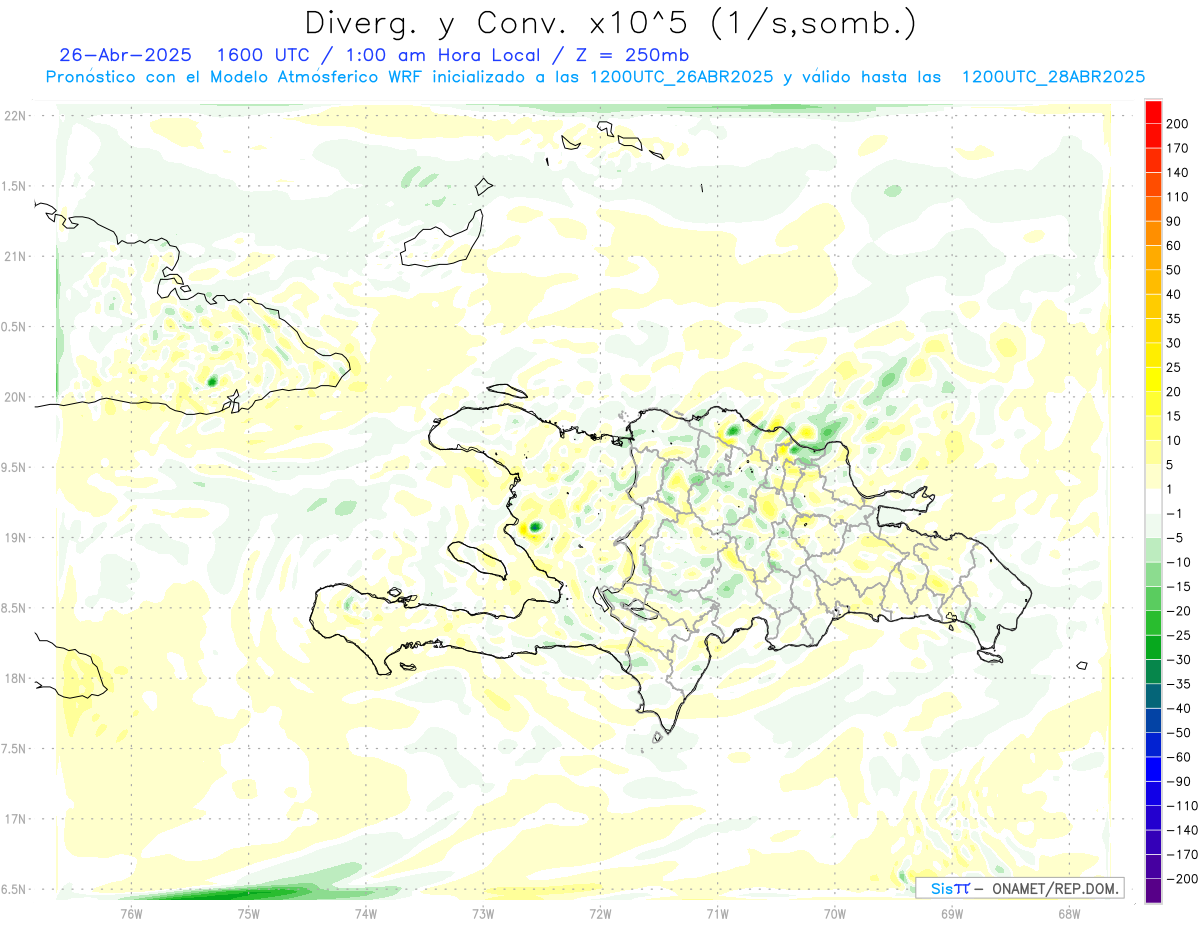Click the '1.5N' latitude label
The height and width of the screenshot is (927, 1200).
click(15, 186)
